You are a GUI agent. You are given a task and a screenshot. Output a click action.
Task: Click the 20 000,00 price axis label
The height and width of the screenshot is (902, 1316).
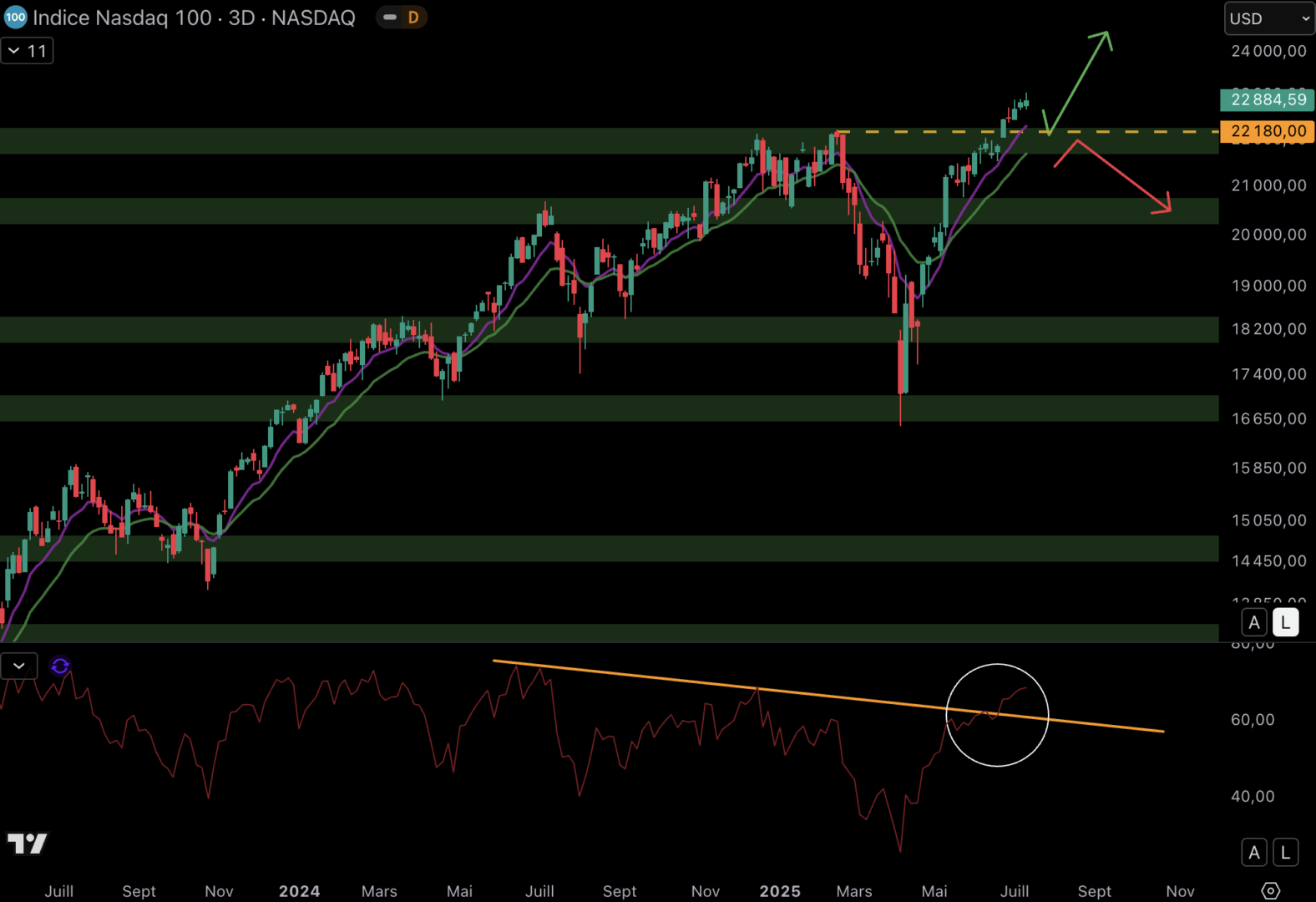coord(1268,235)
